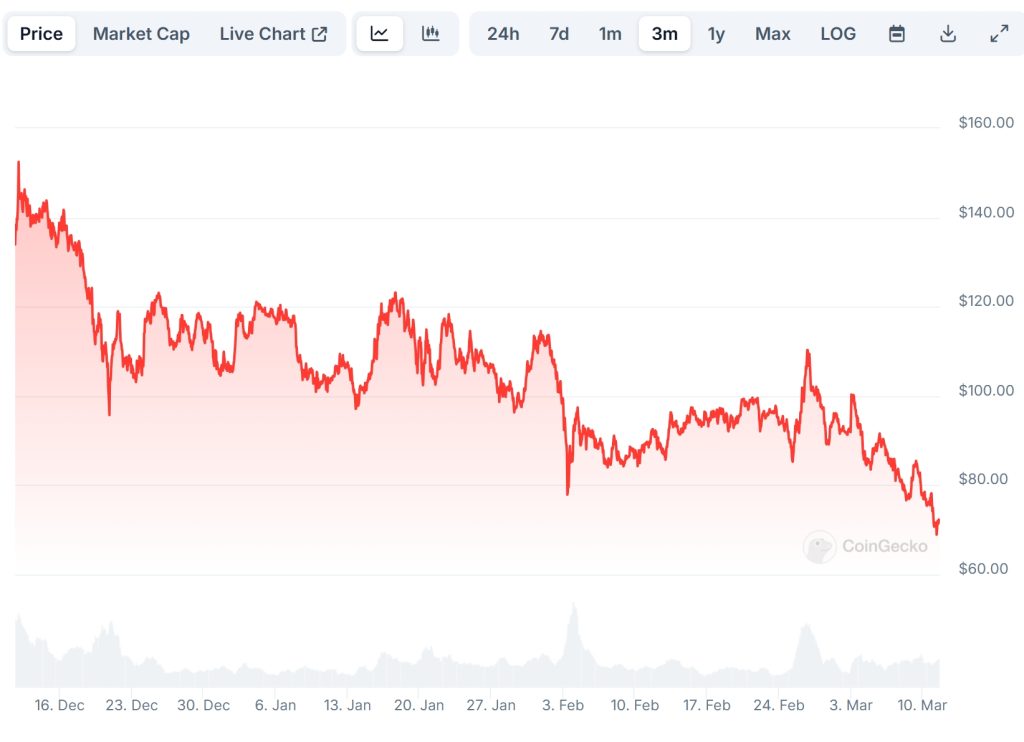Select the 3m time range
Screen dimensions: 1024x742
click(664, 33)
